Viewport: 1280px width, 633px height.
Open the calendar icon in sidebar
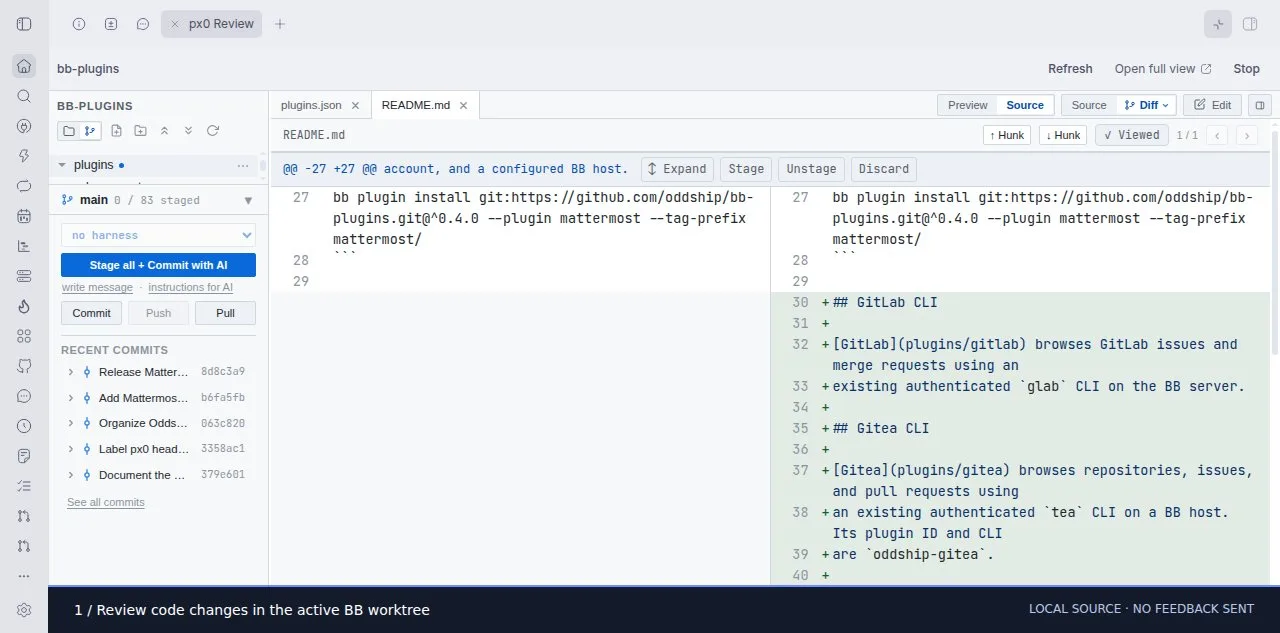click(x=24, y=216)
